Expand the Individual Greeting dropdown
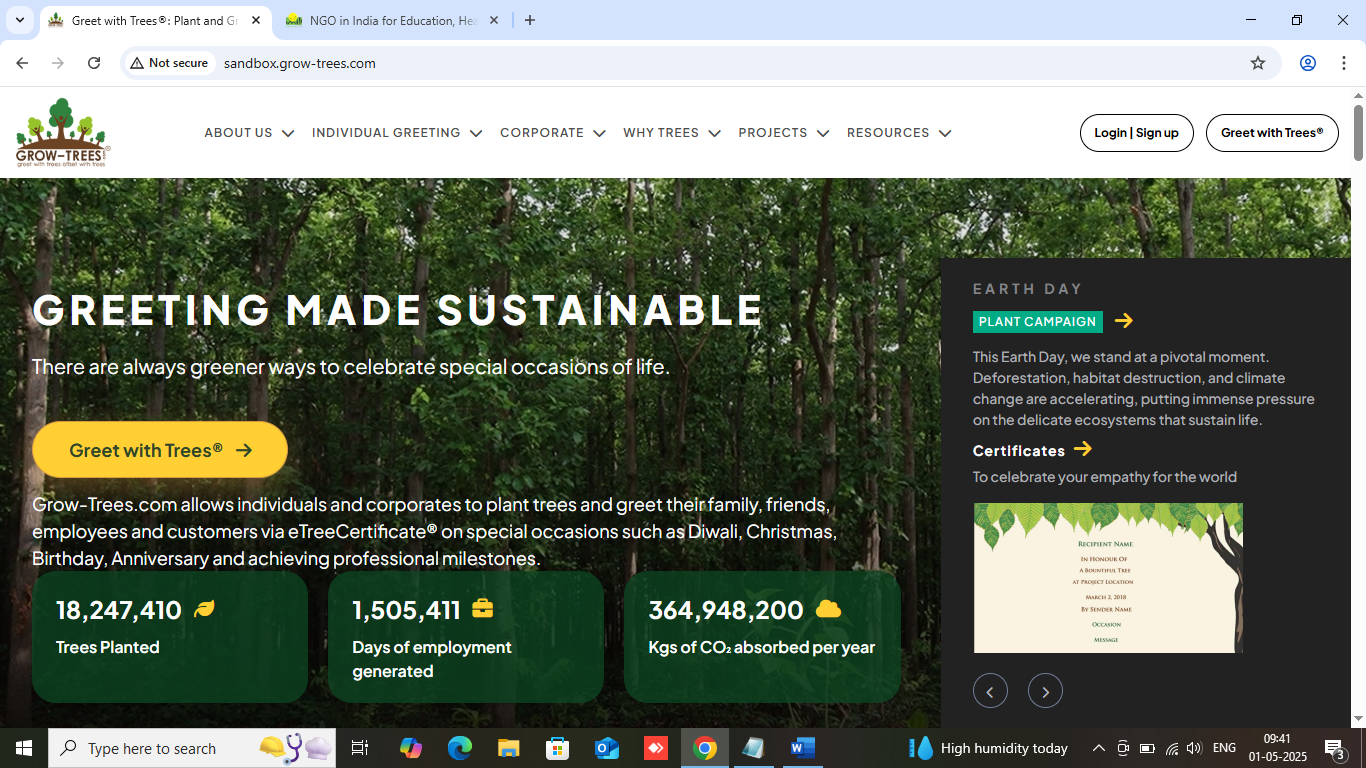This screenshot has width=1366, height=768. coord(397,133)
